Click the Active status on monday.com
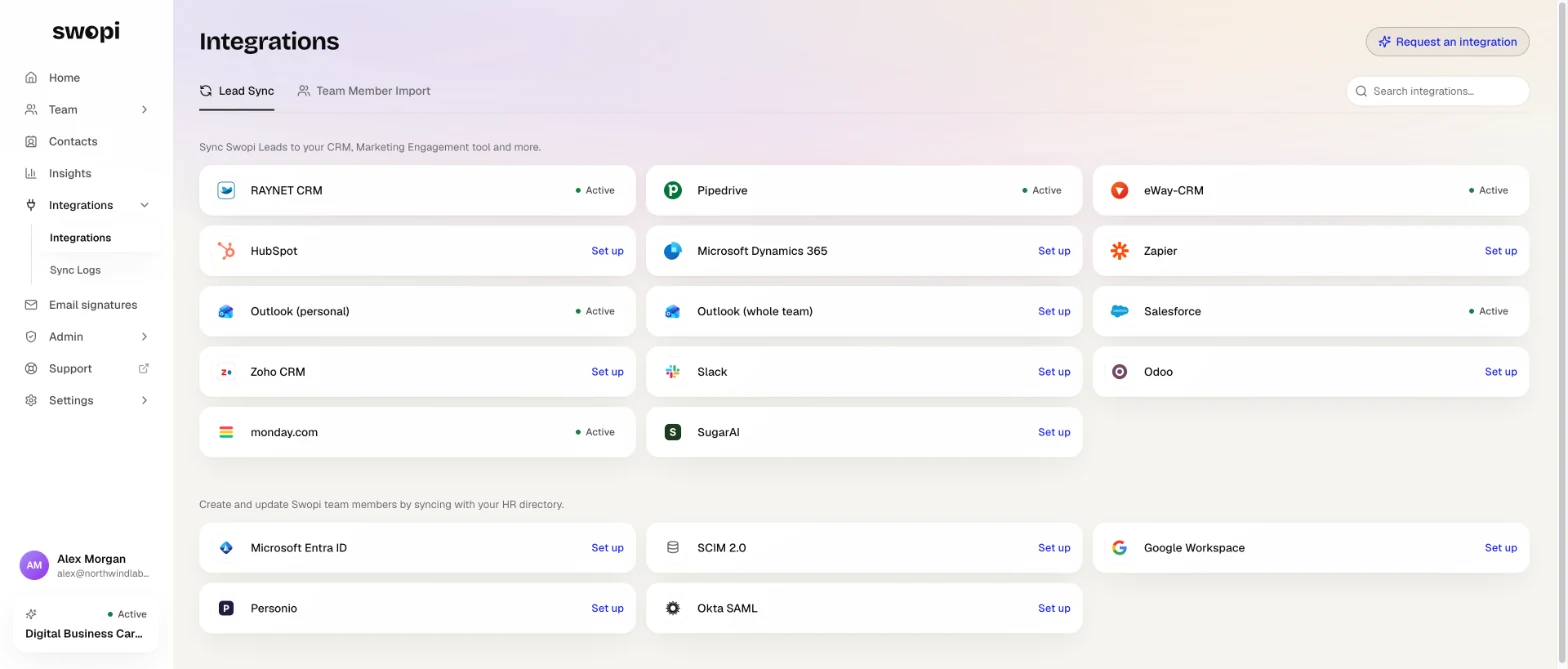 (x=595, y=432)
